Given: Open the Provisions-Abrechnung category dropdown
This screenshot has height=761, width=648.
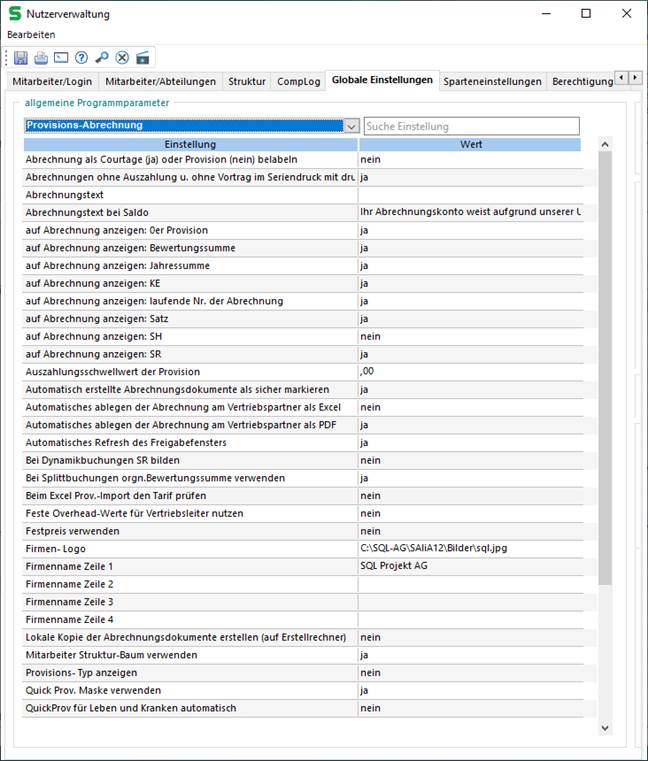Looking at the screenshot, I should 350,126.
